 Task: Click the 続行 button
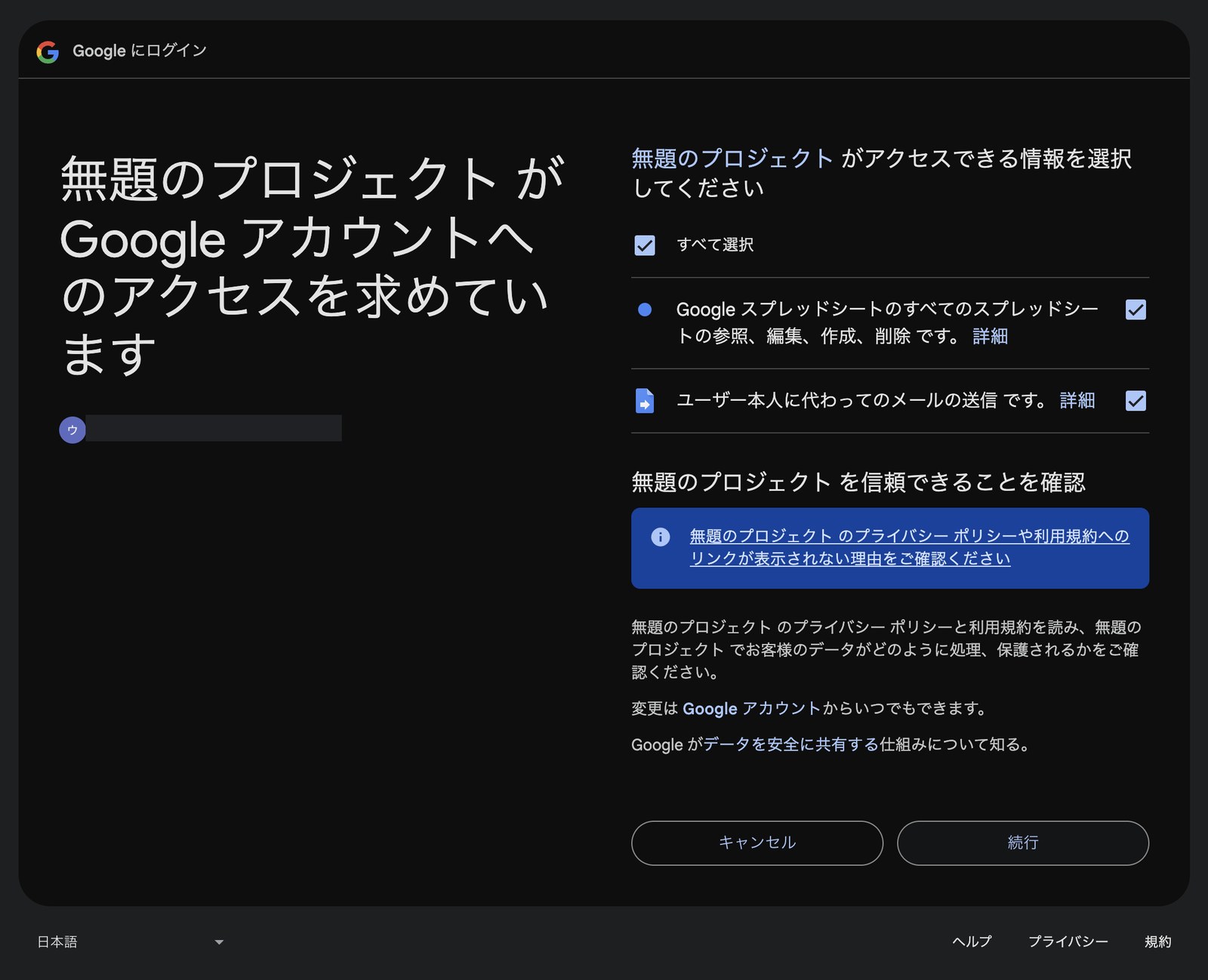[1023, 843]
